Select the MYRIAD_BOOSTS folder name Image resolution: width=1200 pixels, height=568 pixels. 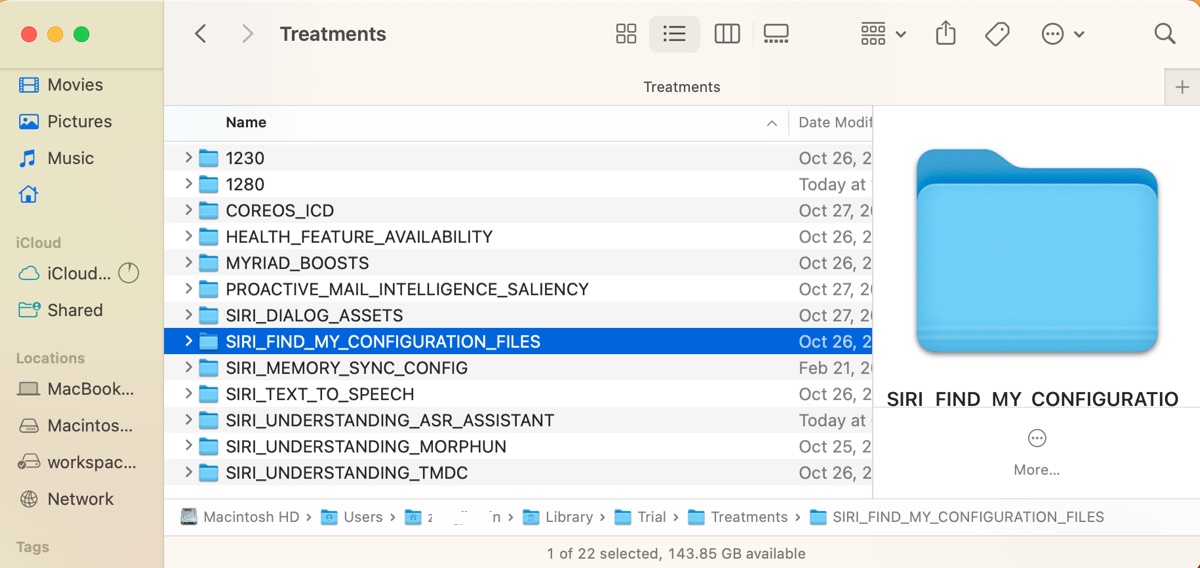point(297,263)
